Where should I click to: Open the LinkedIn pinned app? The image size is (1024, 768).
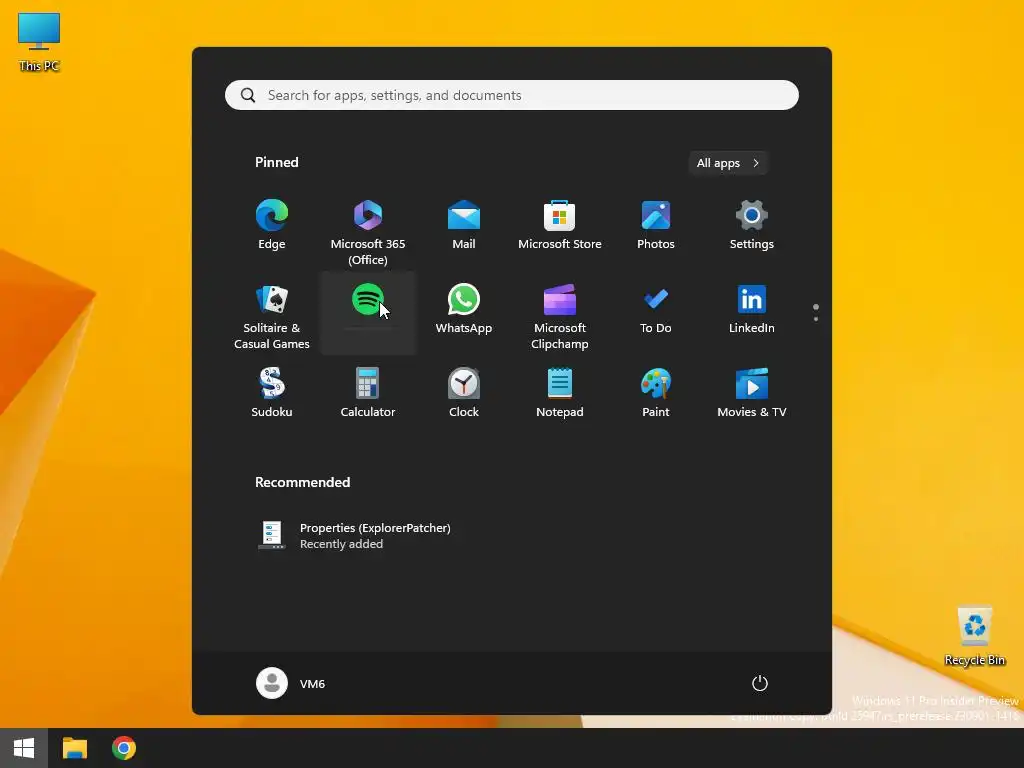pos(752,309)
